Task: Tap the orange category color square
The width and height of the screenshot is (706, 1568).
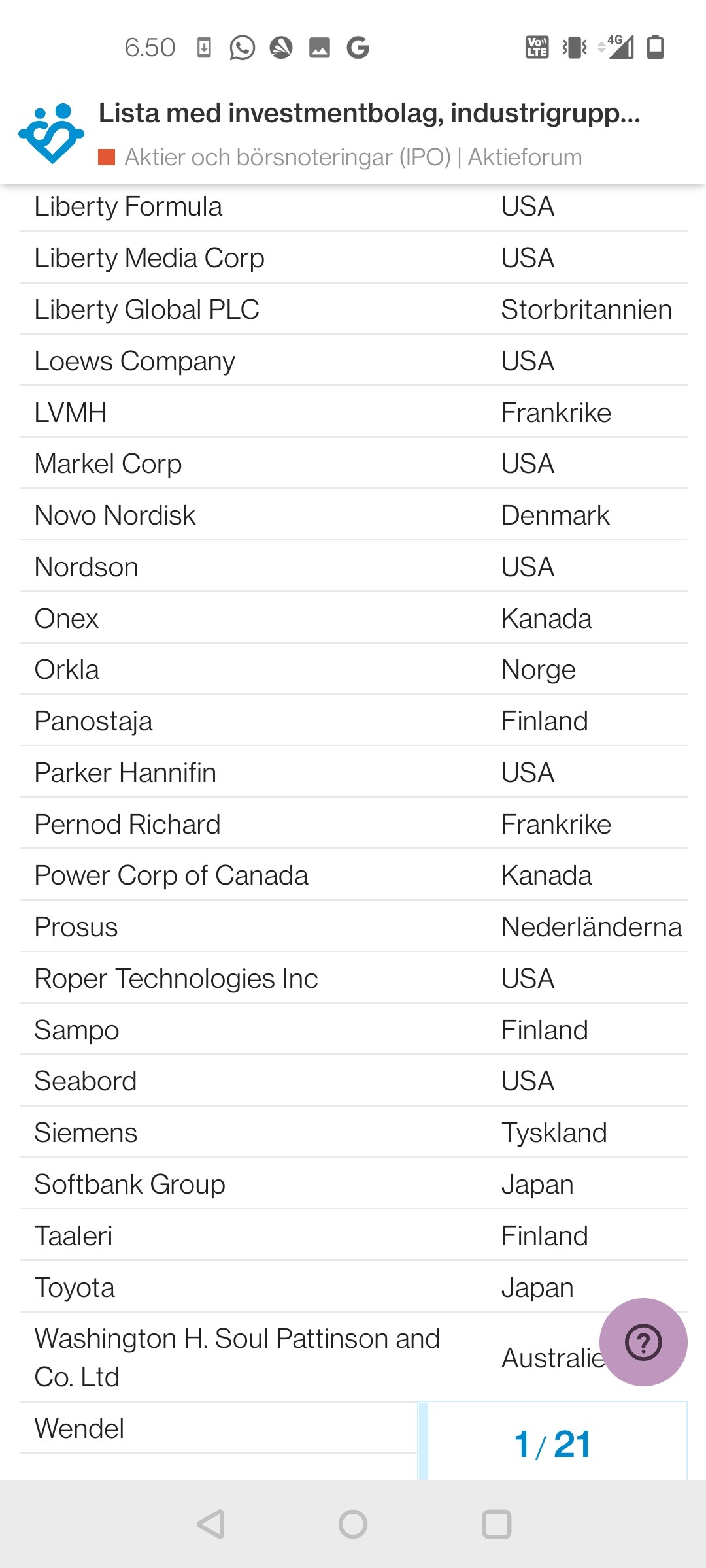Action: (x=107, y=157)
